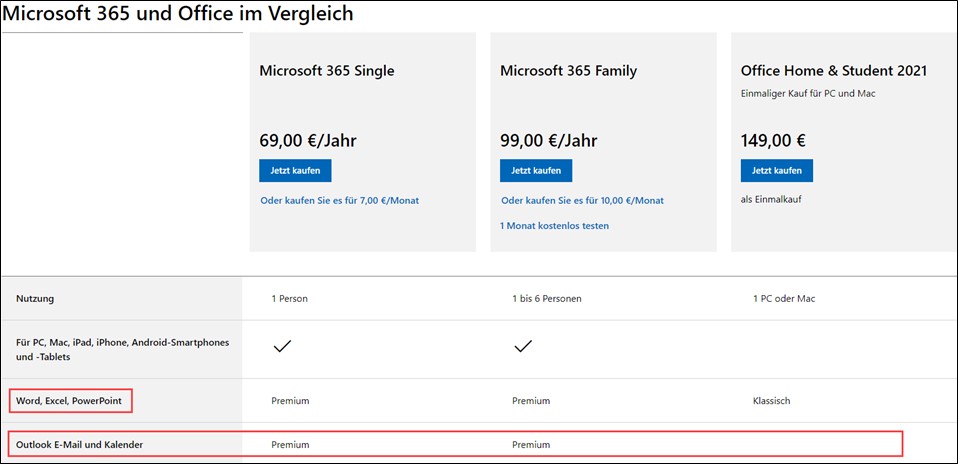
Task: Buy Microsoft 365 Single with Jetzt kaufen
Action: (295, 171)
